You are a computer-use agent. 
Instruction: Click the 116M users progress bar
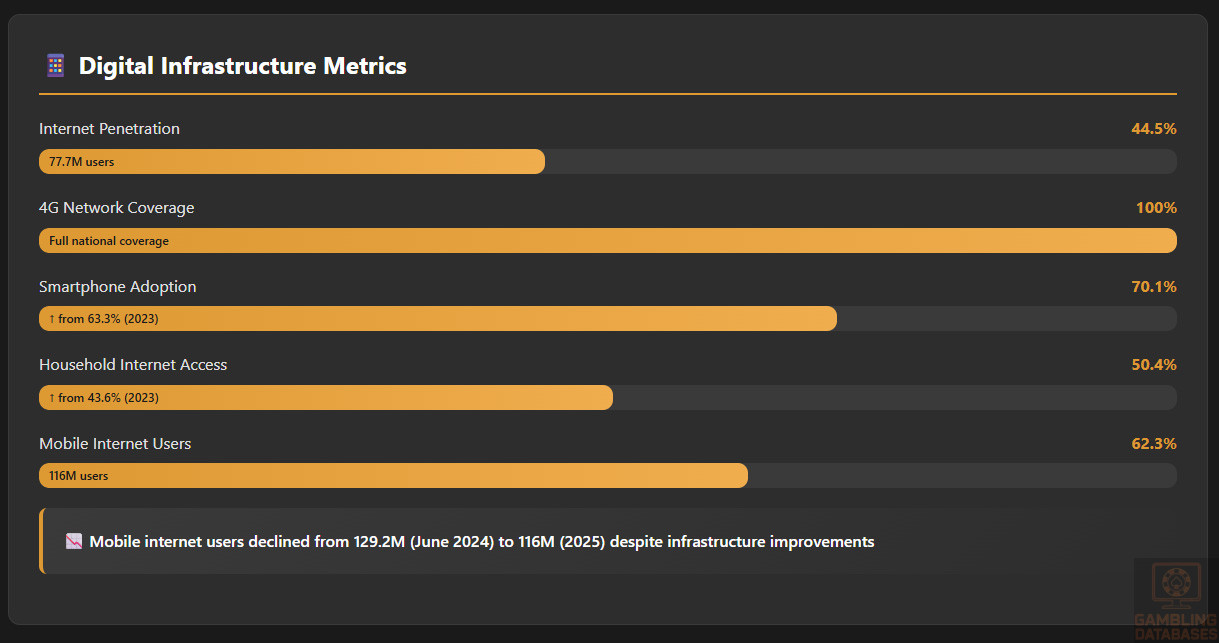[x=393, y=476]
